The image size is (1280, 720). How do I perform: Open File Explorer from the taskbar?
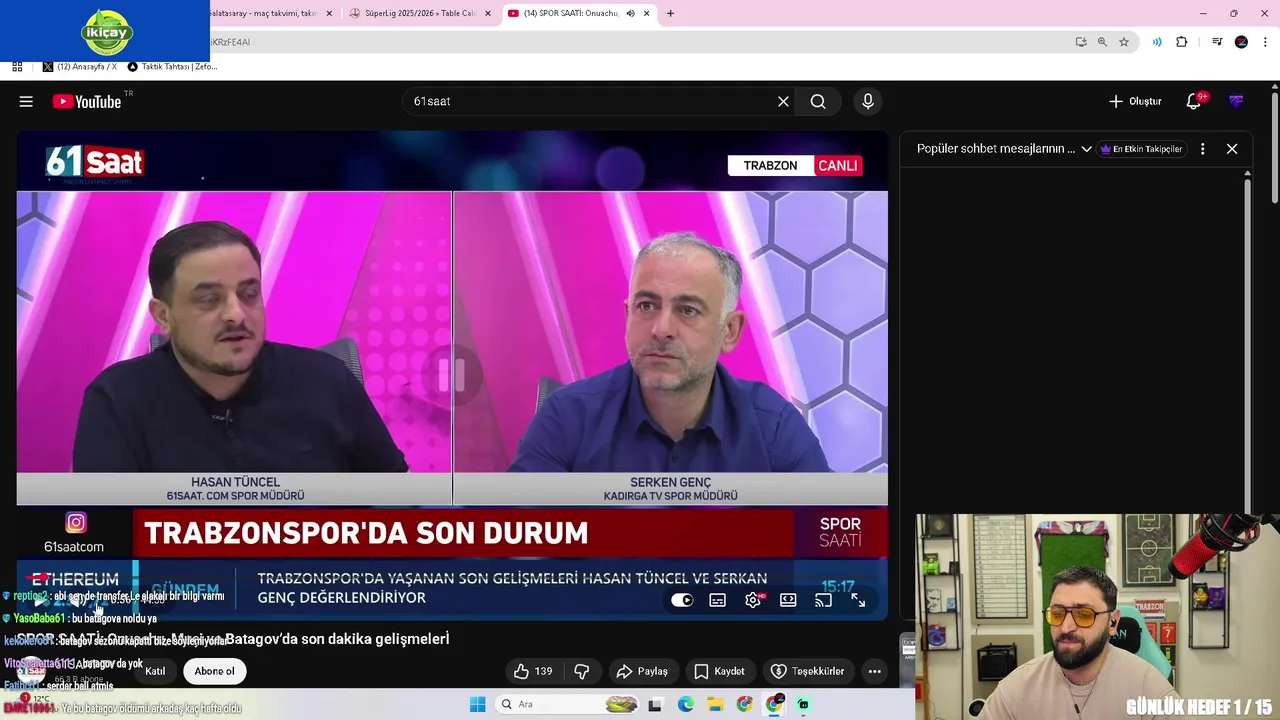click(715, 704)
